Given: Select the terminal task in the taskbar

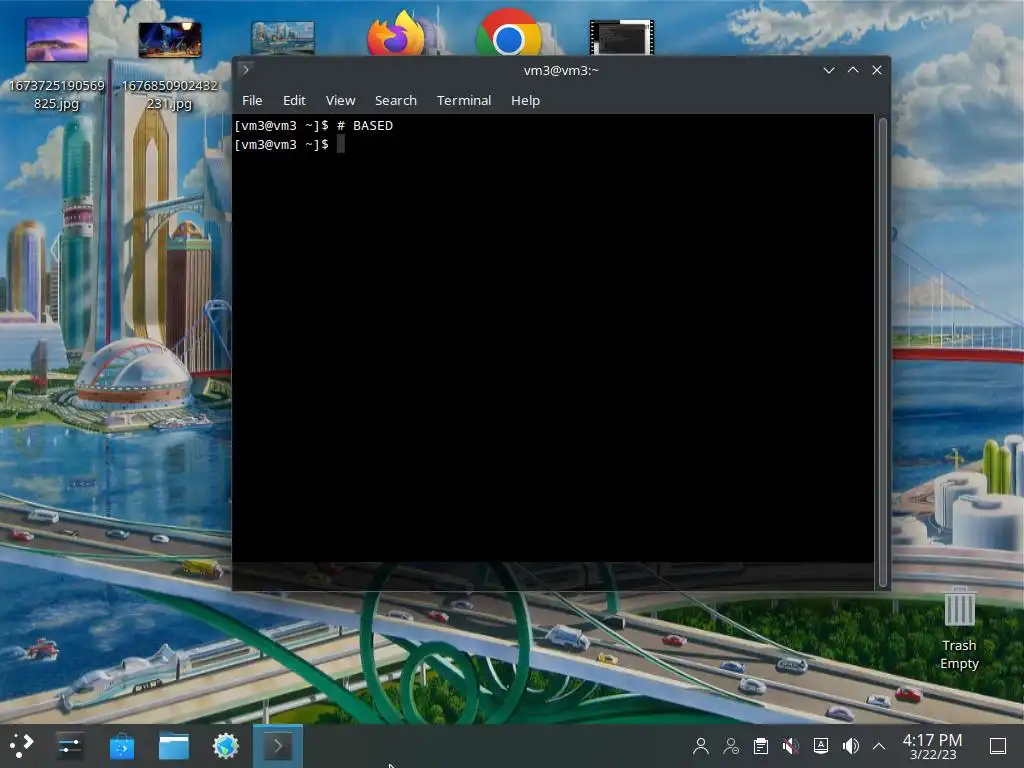Looking at the screenshot, I should point(278,746).
